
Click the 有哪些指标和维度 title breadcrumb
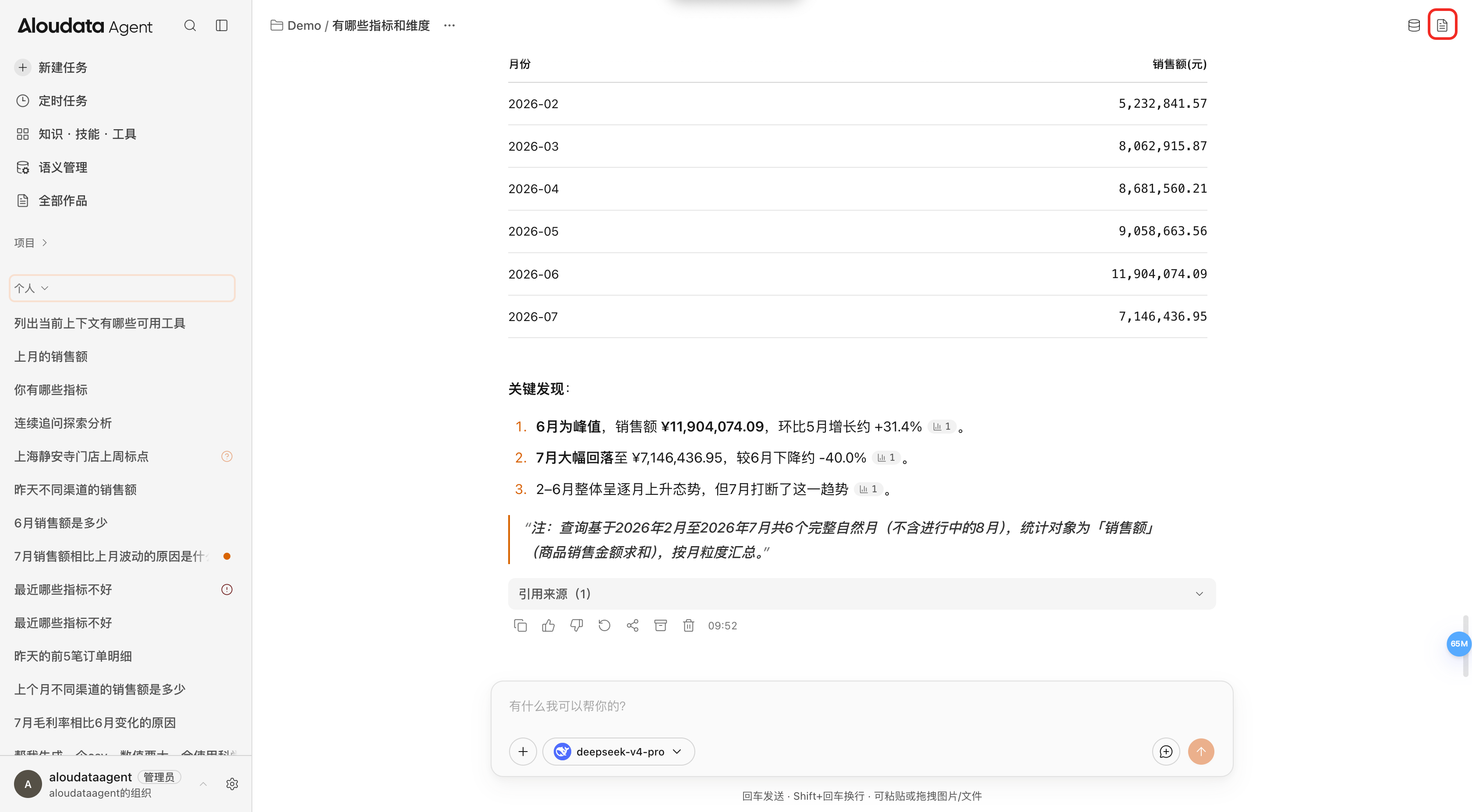click(381, 25)
